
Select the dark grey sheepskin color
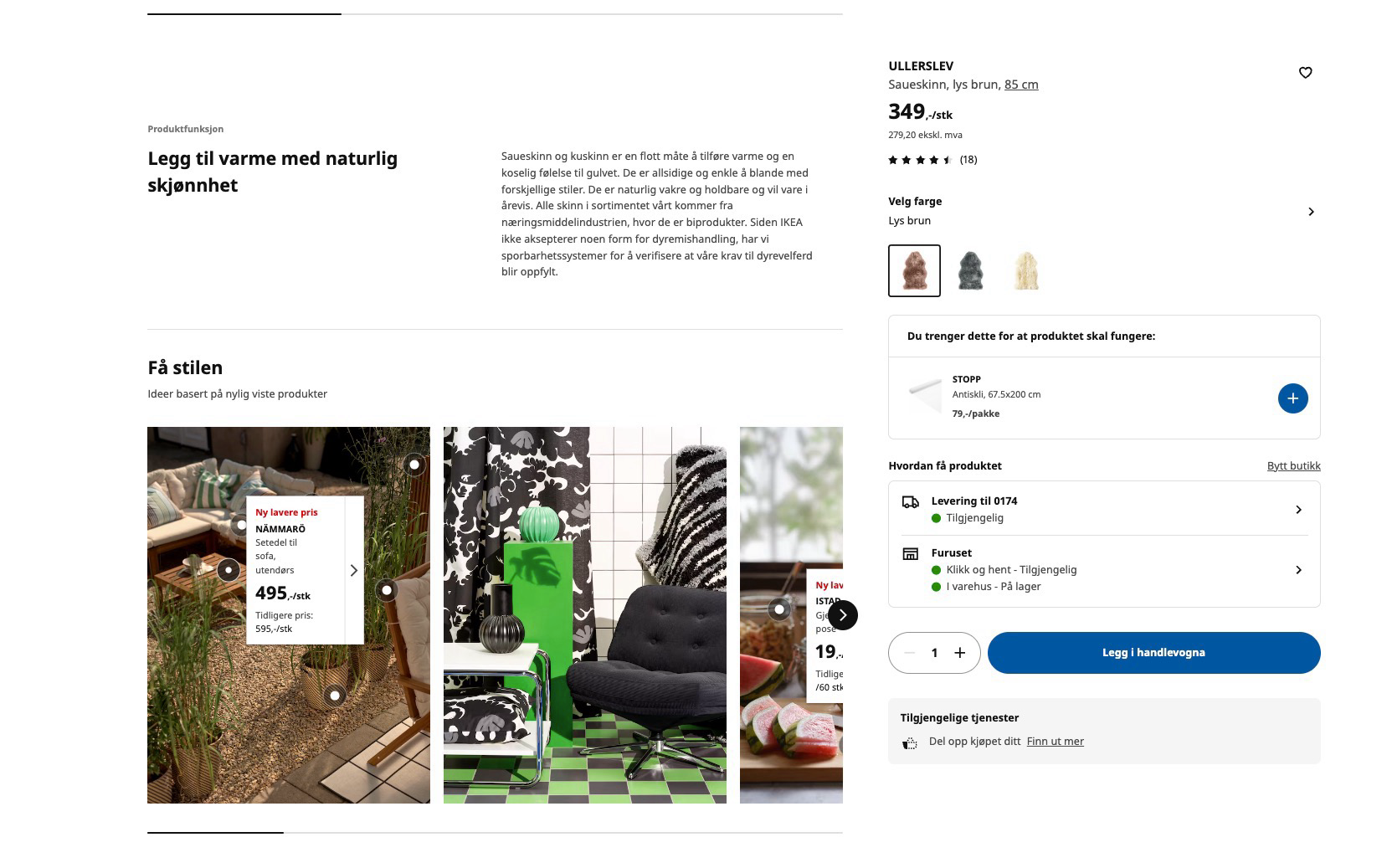click(970, 270)
